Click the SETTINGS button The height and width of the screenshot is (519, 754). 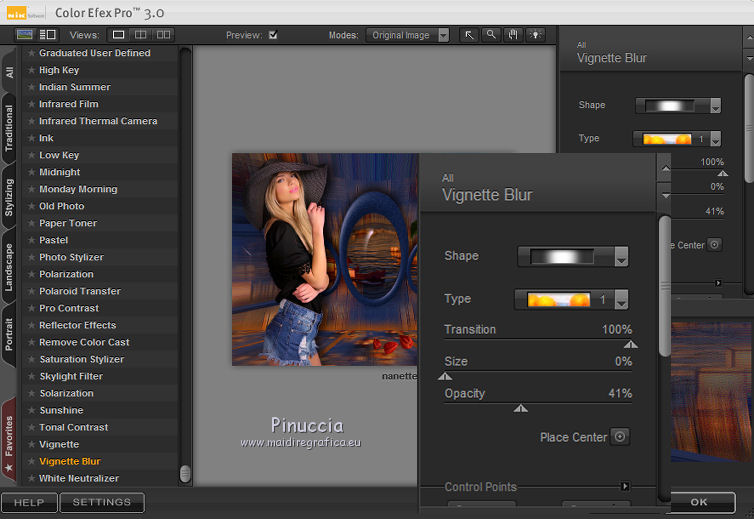[101, 502]
